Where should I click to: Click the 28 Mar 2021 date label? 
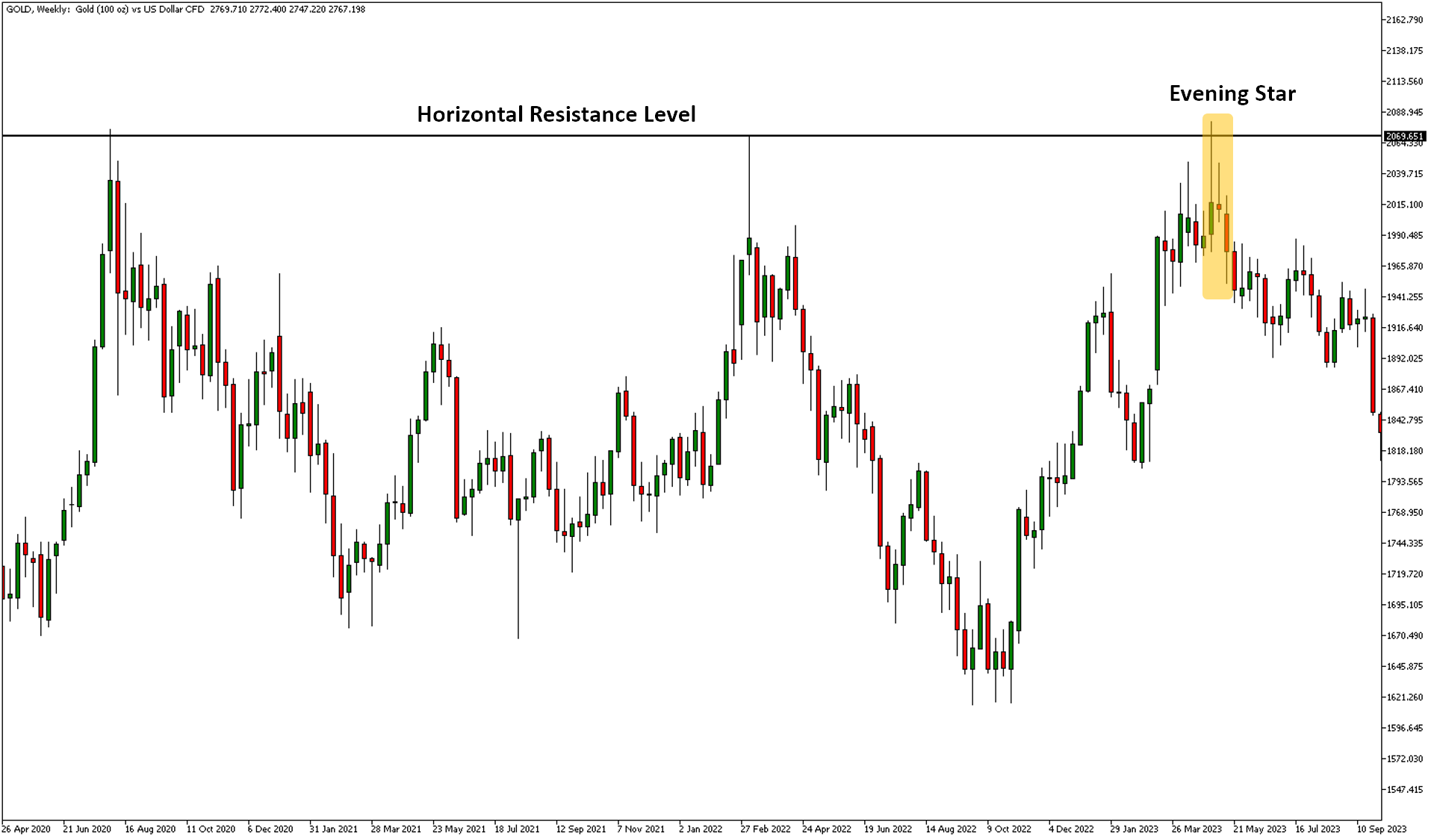tap(396, 829)
